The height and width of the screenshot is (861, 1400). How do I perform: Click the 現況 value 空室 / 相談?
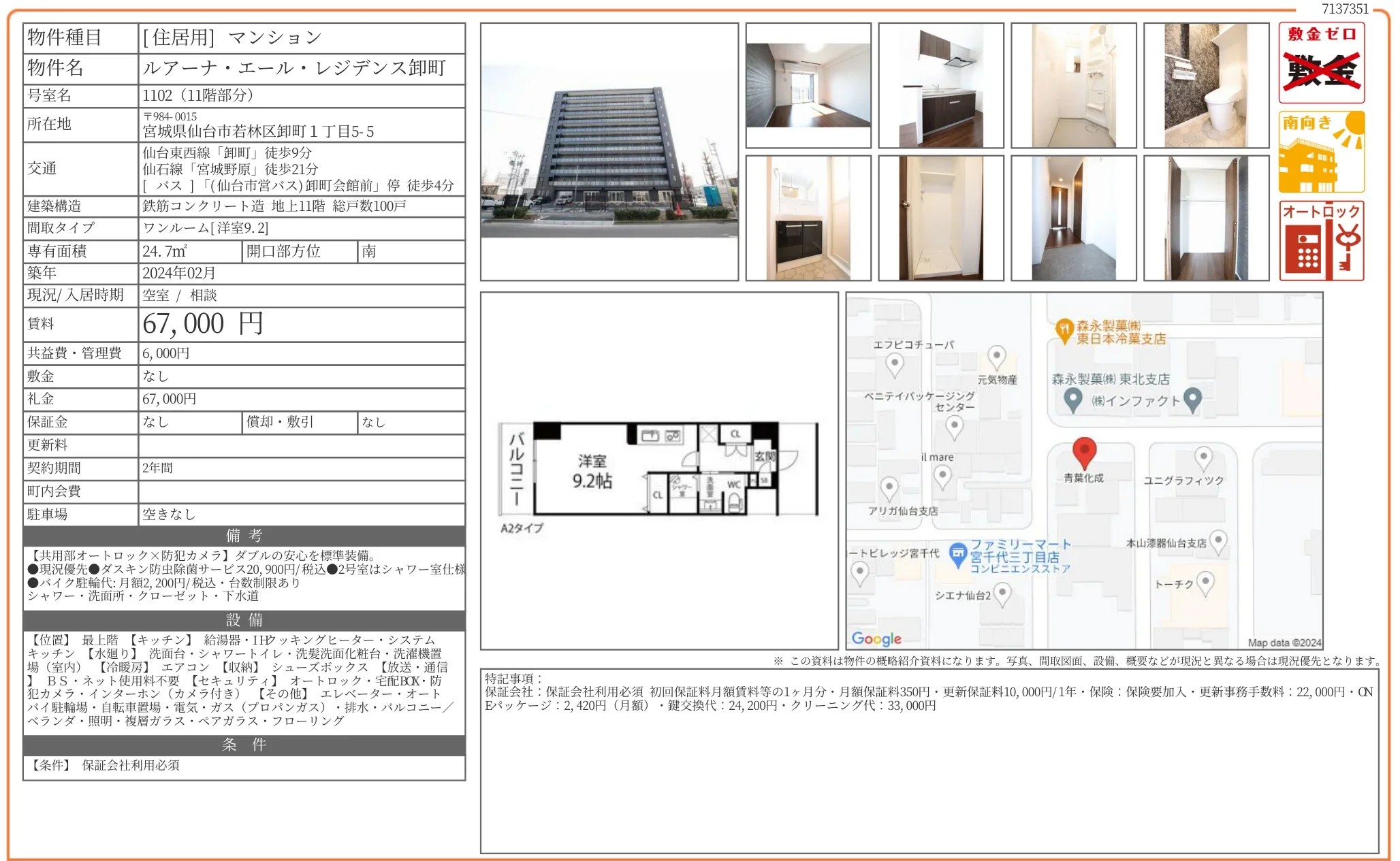click(x=179, y=295)
